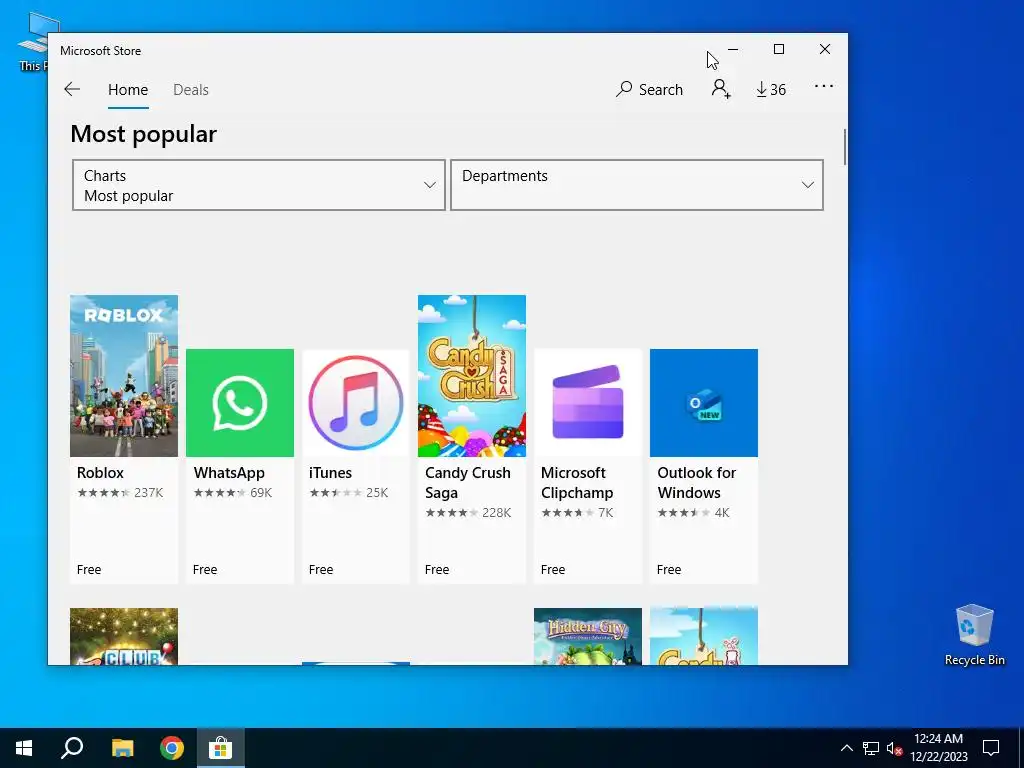Screen dimensions: 1024x768
Task: Open the taskbar clock and date
Action: [938, 748]
